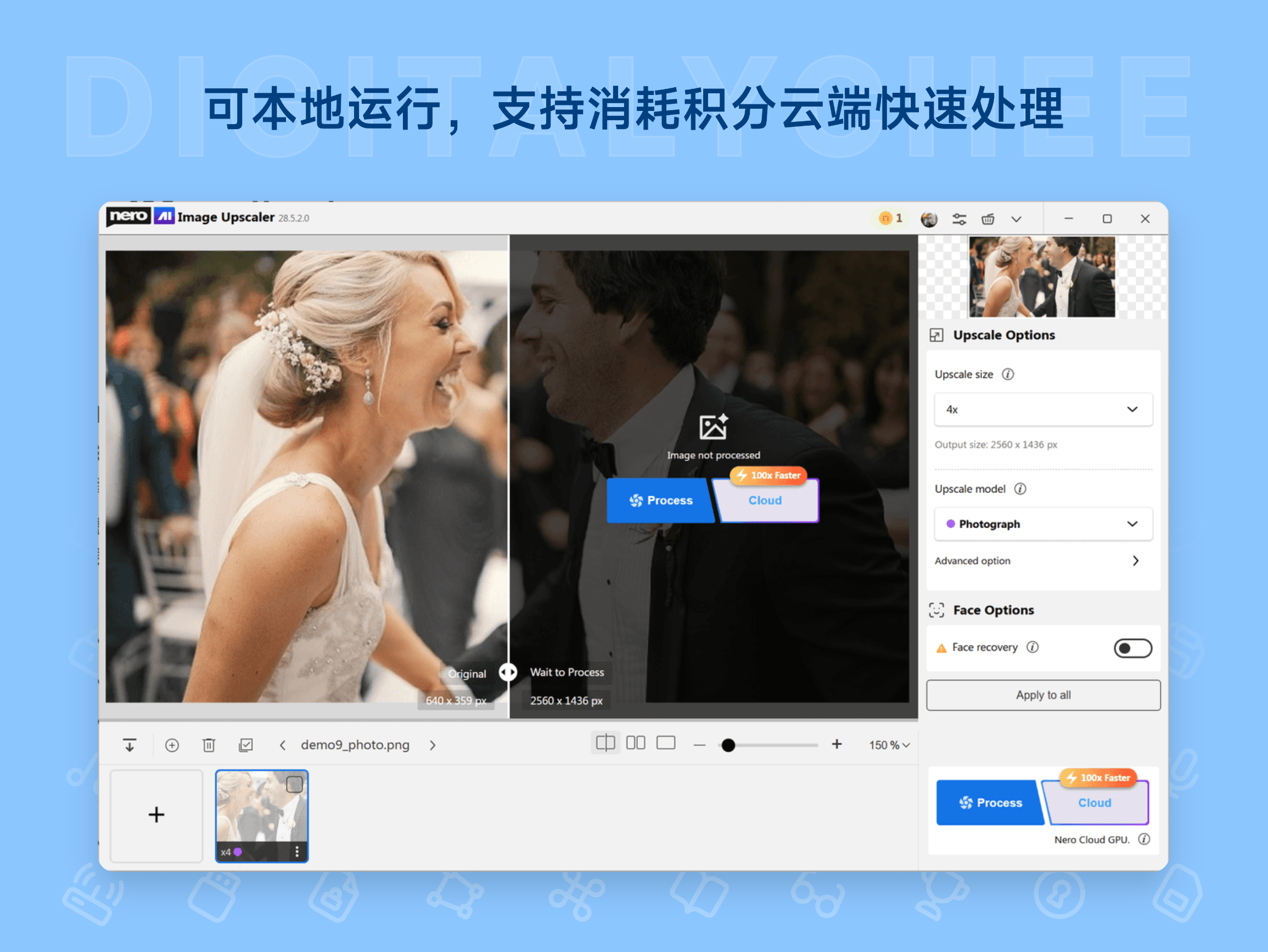Click the plus tile to add an image
Image resolution: width=1268 pixels, height=952 pixels.
(x=156, y=814)
